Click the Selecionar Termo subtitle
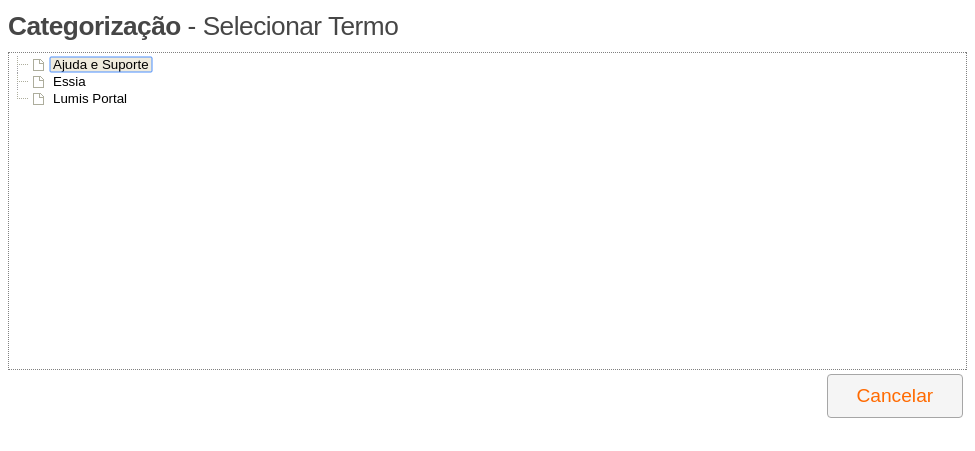Screen dimensions: 975x451 300,27
